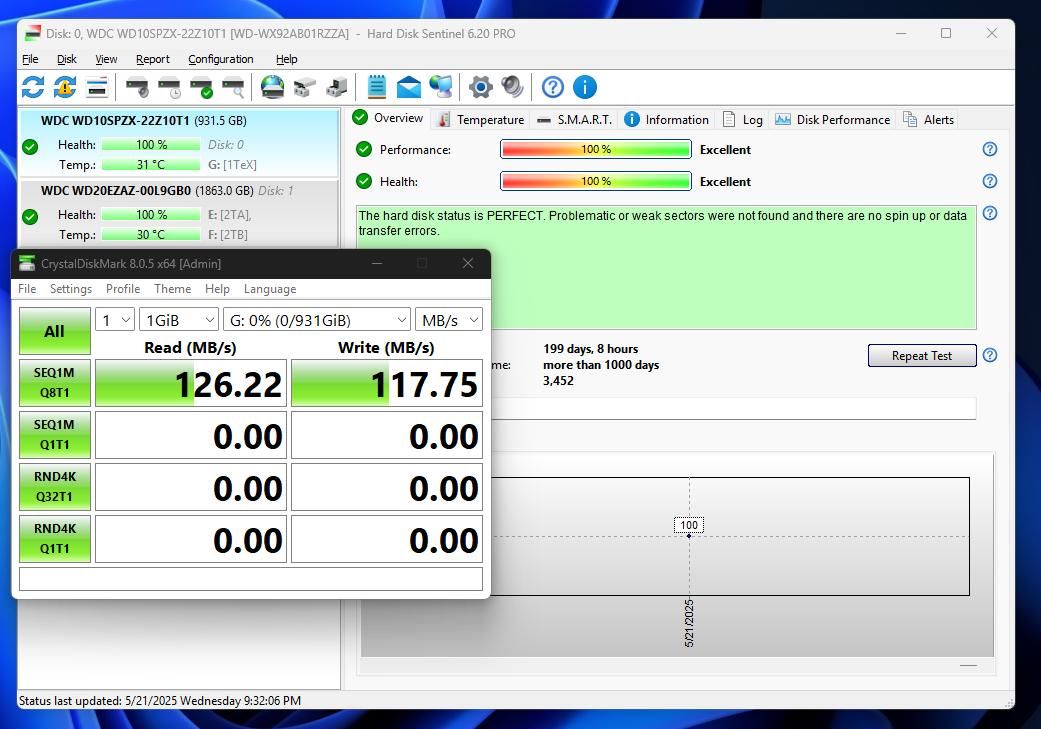The image size is (1041, 729).
Task: Open the Log tab
Action: (x=742, y=120)
